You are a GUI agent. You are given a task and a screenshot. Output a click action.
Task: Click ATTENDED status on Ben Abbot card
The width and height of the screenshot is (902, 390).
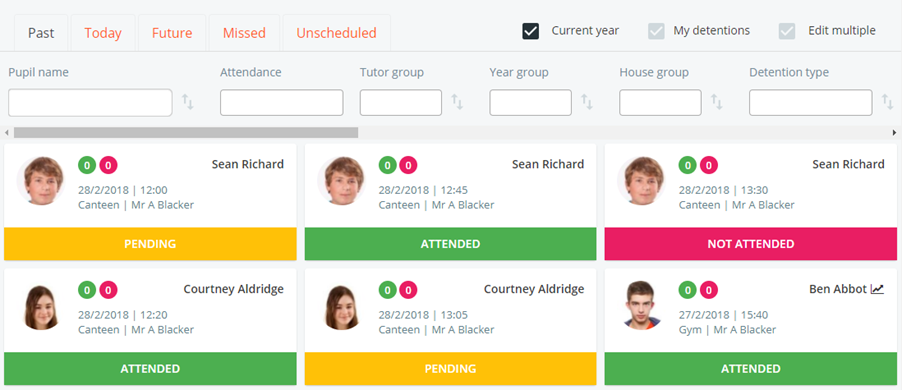click(751, 369)
